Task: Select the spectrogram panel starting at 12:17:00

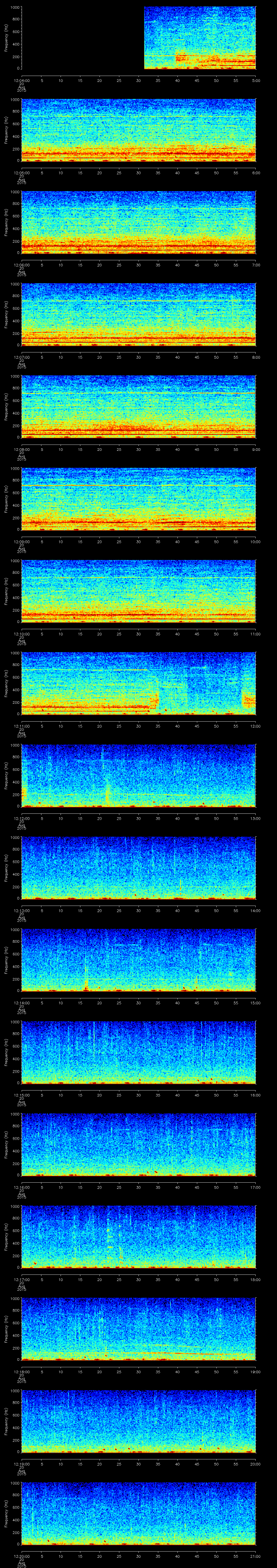Action: [x=139, y=1237]
